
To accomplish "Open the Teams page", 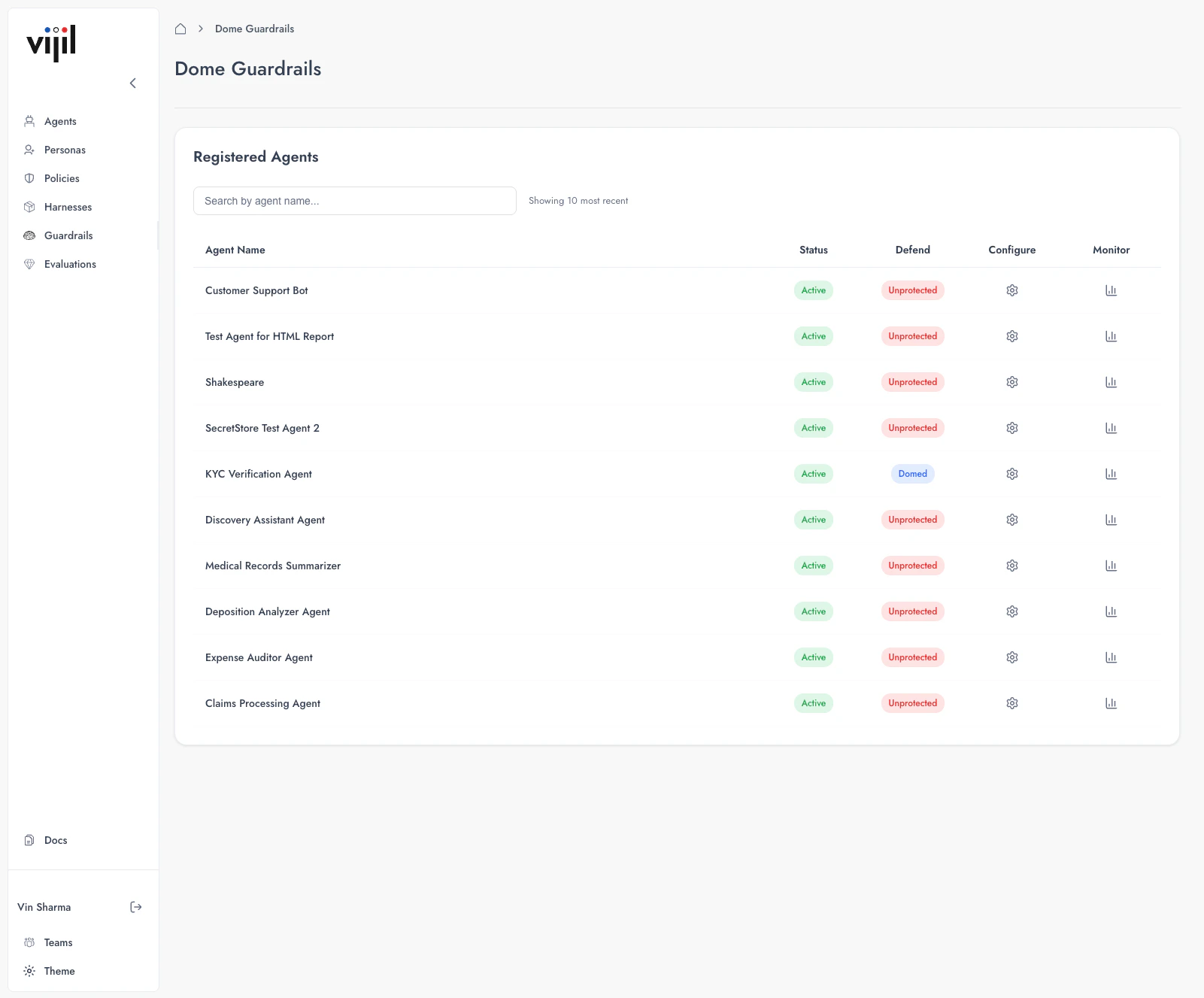I will pos(58,942).
